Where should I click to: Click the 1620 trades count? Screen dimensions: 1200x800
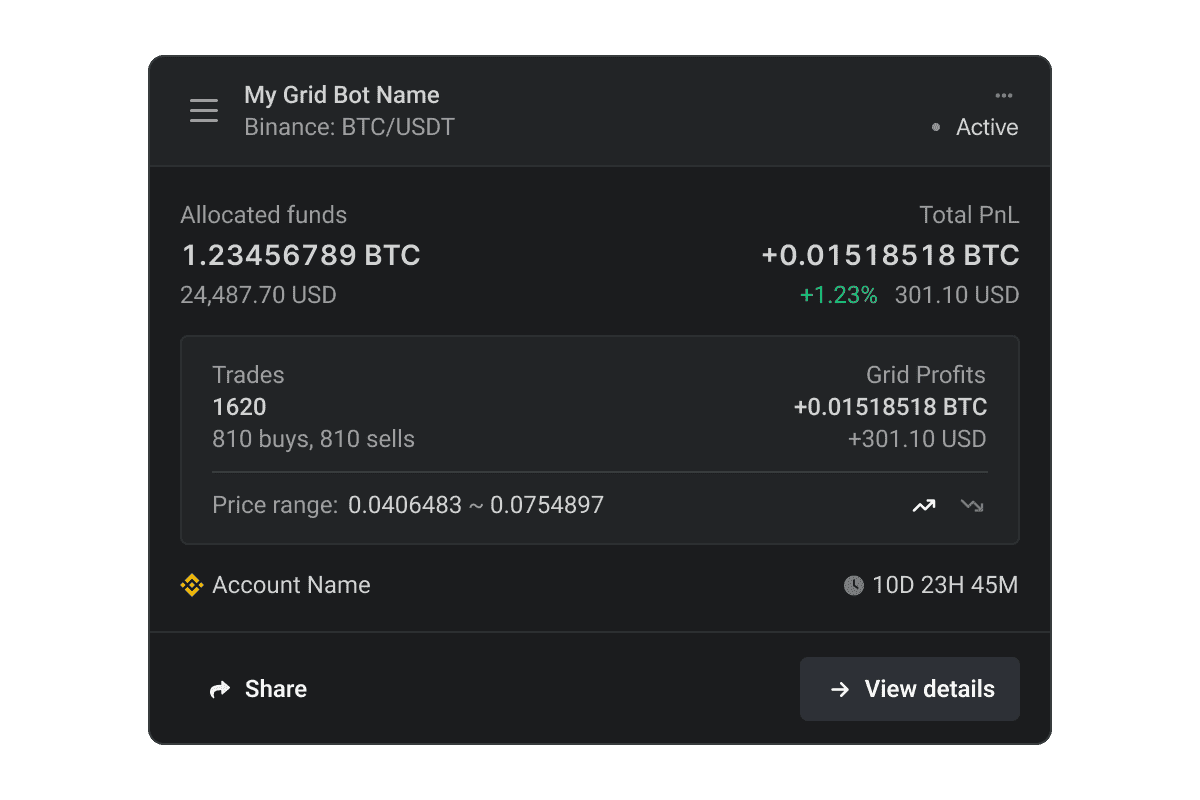coord(239,407)
